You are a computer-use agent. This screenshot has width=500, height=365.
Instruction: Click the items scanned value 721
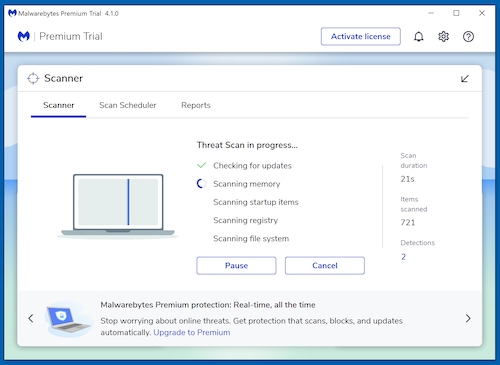point(408,222)
